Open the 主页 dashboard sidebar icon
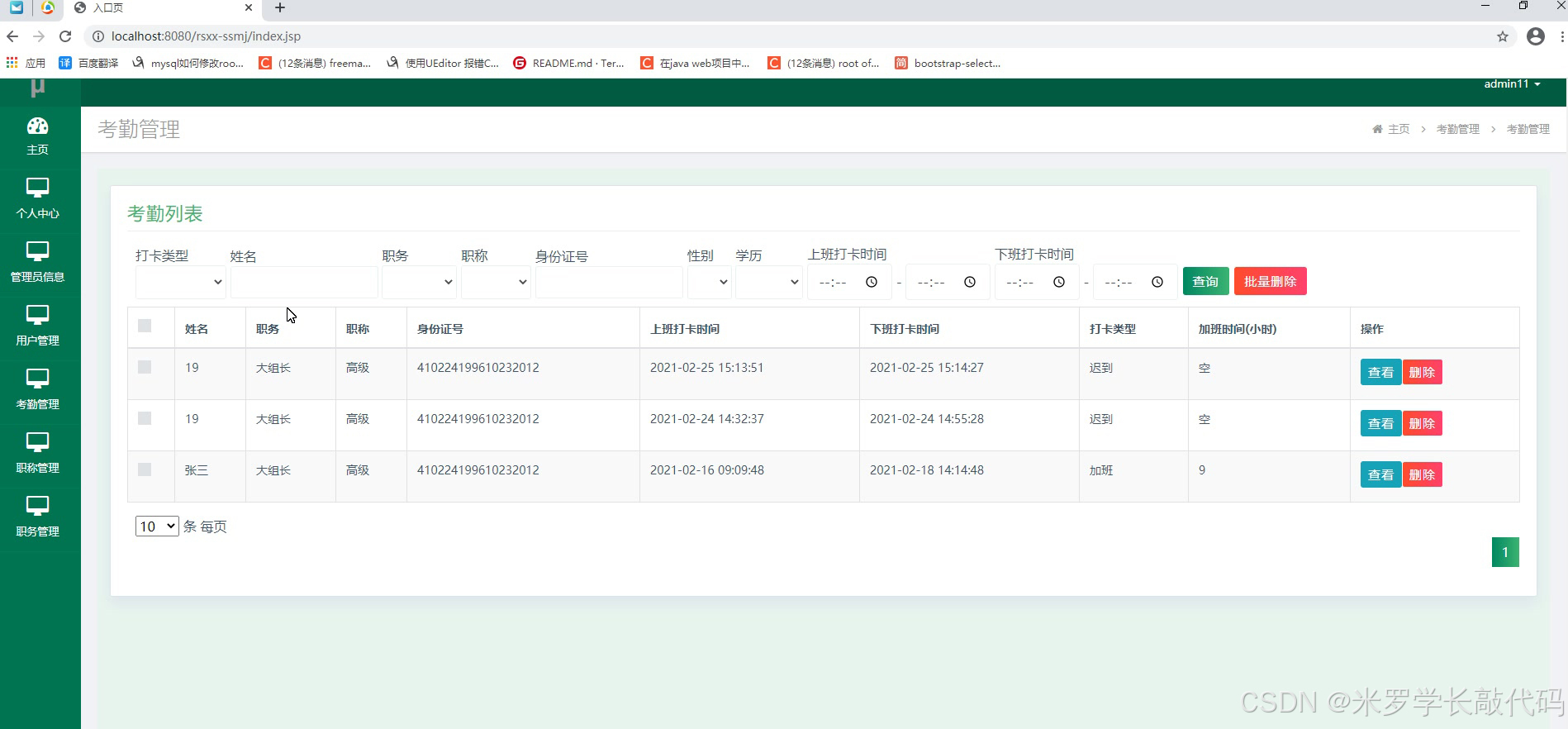Viewport: 1568px width, 729px height. [x=38, y=136]
